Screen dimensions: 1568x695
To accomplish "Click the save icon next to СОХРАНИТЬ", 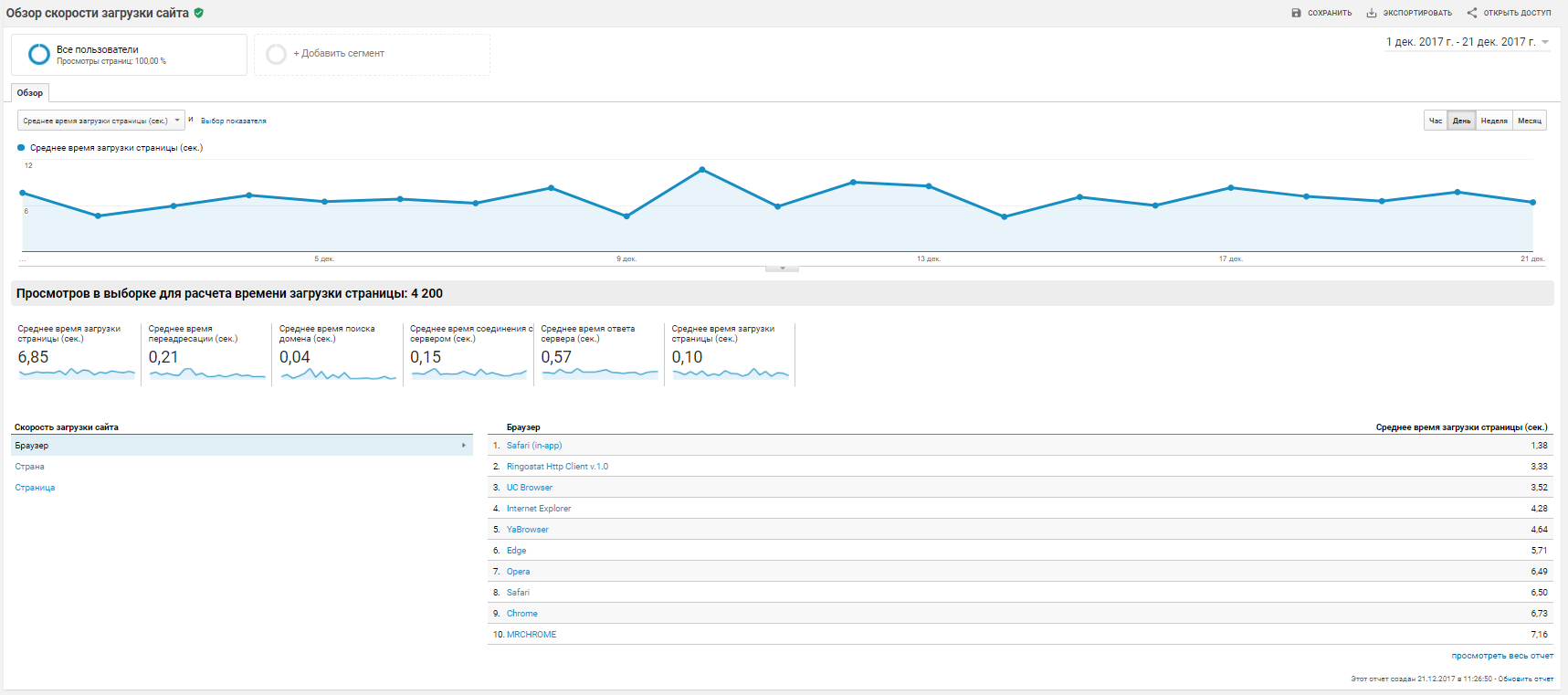I will click(x=1296, y=13).
